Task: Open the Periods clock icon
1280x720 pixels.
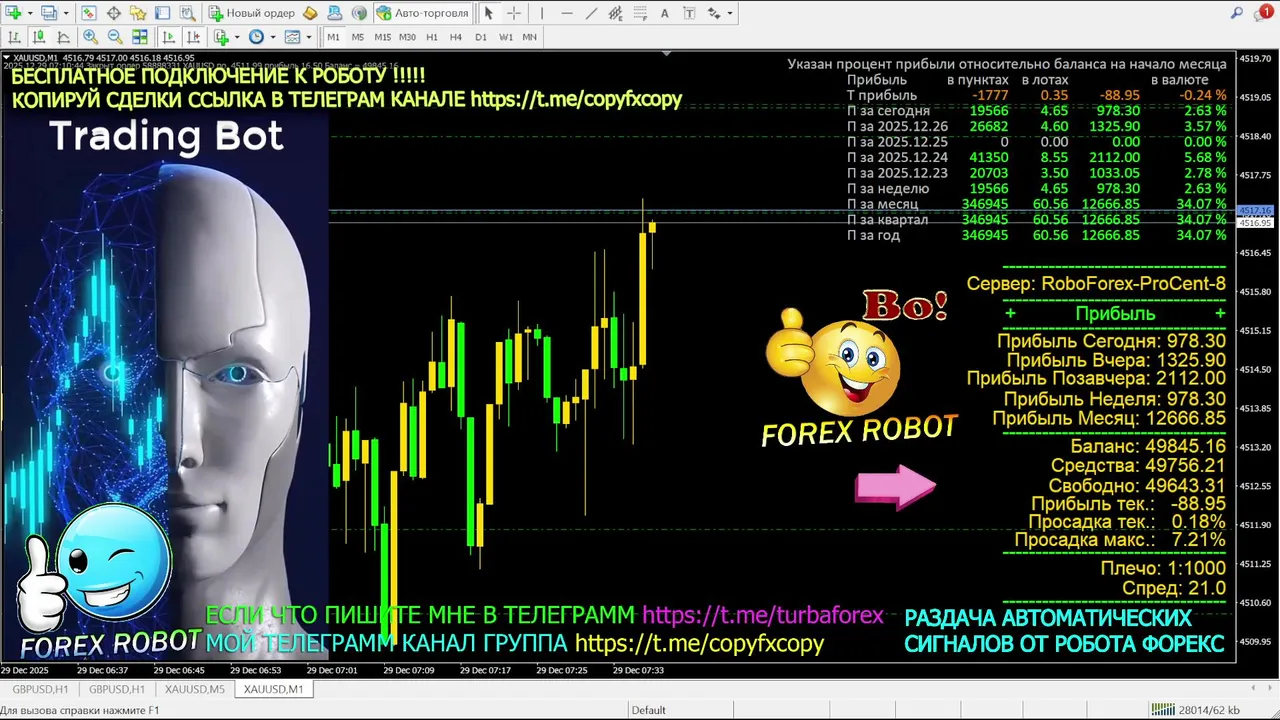Action: 257,37
